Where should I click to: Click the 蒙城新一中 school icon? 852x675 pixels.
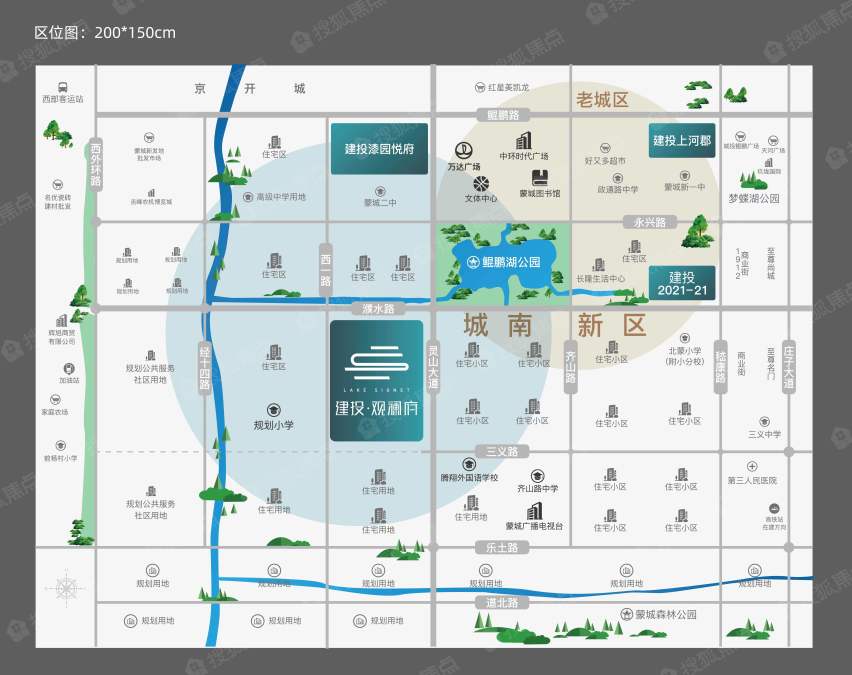(685, 176)
